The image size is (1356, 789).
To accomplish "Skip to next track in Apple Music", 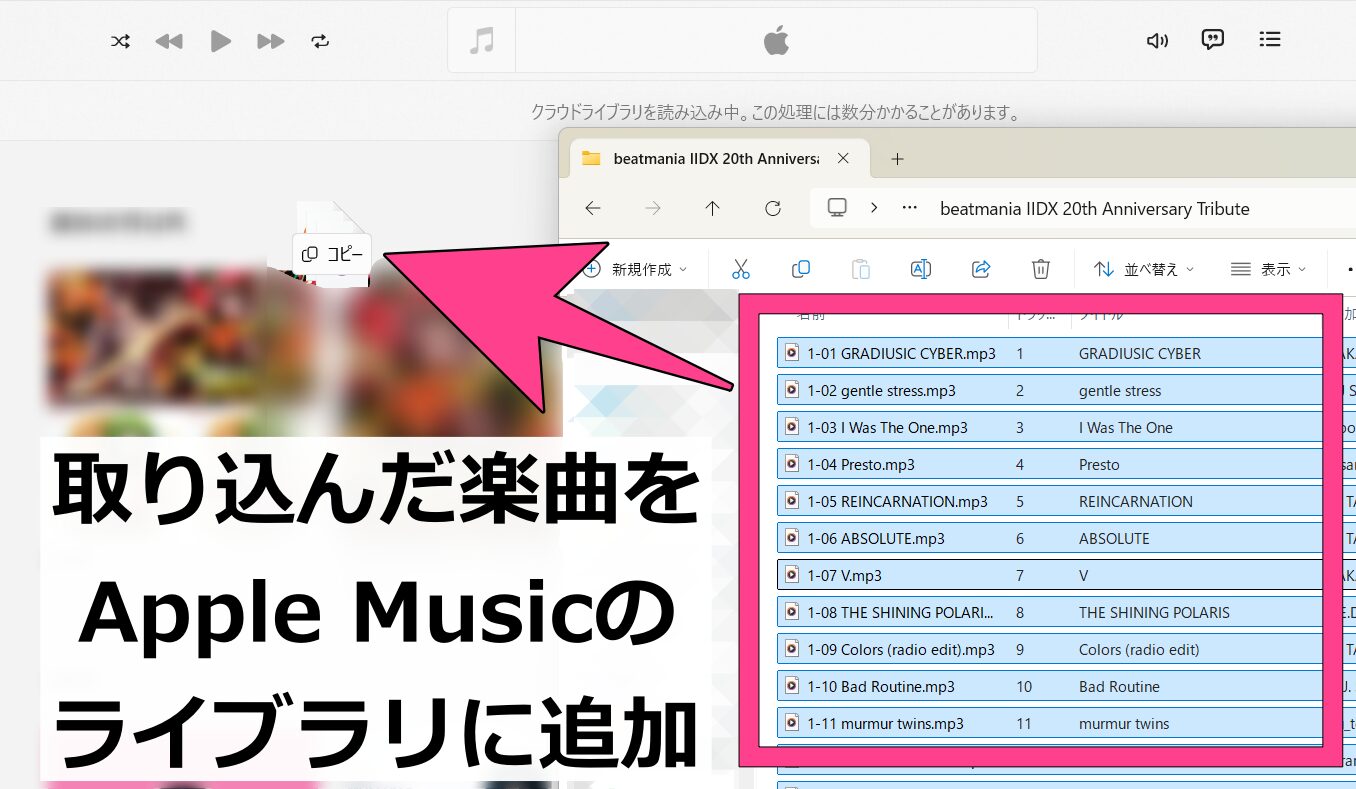I will pyautogui.click(x=270, y=41).
